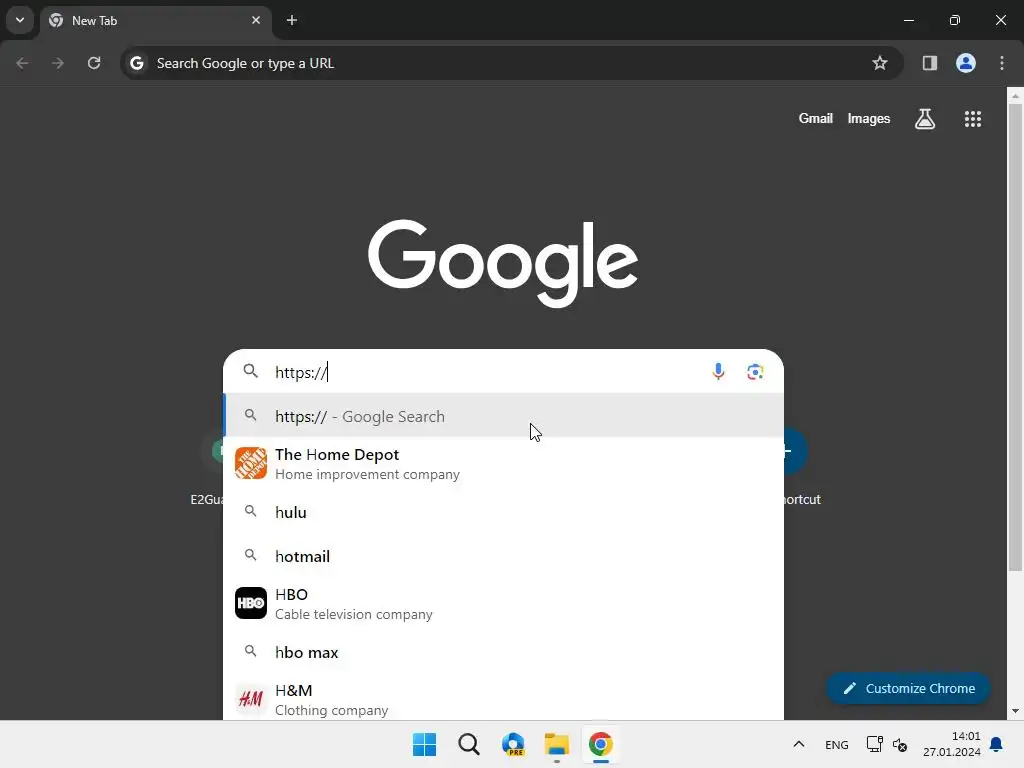This screenshot has height=768, width=1024.
Task: Open Search Labs flask icon
Action: (x=925, y=119)
